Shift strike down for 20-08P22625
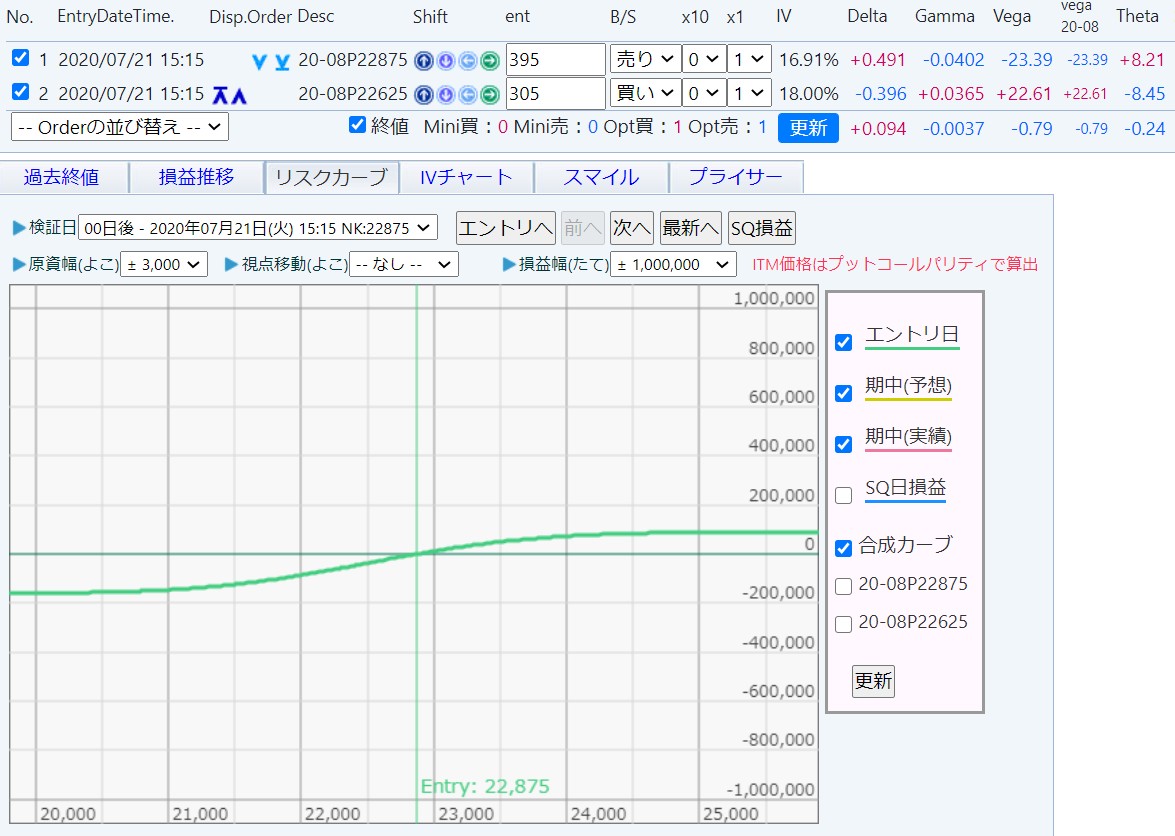The height and width of the screenshot is (836, 1175). coord(446,94)
